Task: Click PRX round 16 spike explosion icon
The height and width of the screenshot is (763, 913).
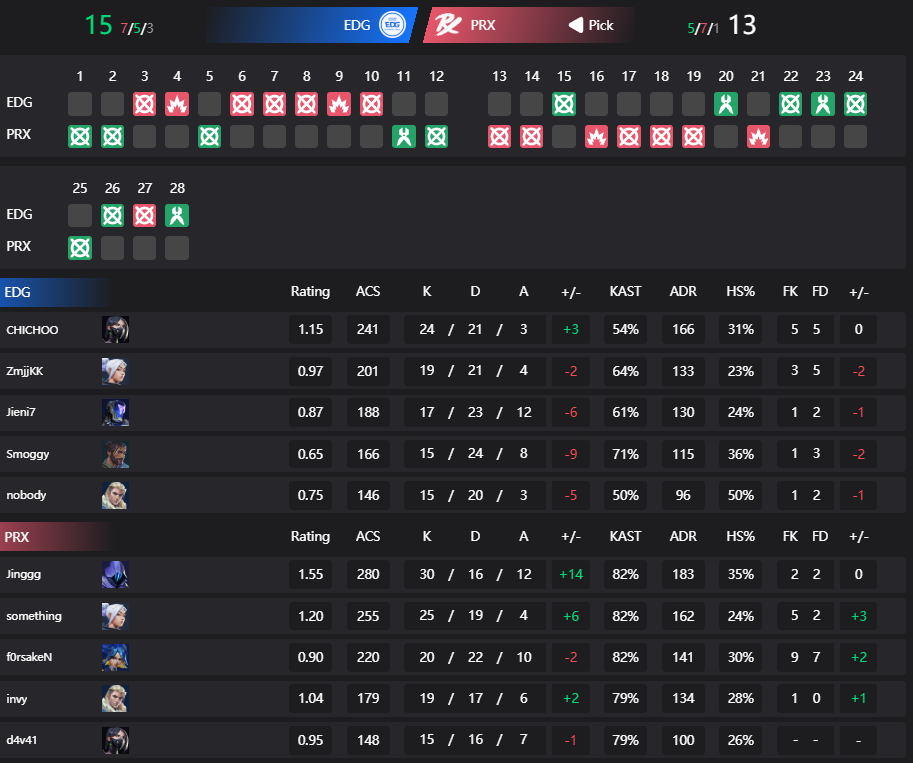Action: (x=596, y=137)
